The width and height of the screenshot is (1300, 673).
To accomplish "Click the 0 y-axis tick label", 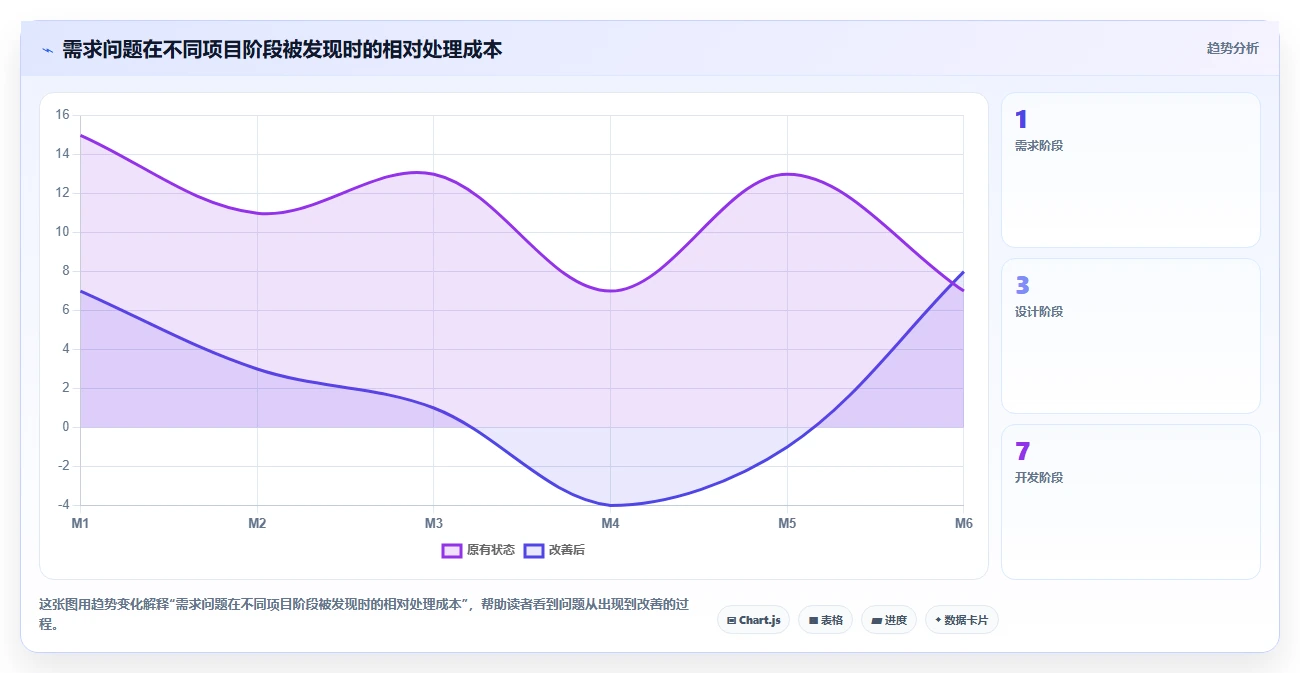I will click(66, 427).
